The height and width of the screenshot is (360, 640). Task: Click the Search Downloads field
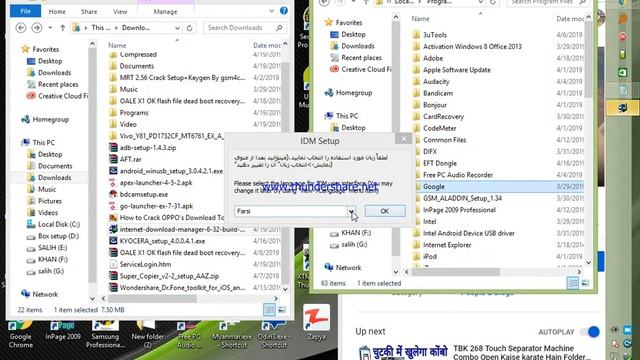click(x=244, y=28)
